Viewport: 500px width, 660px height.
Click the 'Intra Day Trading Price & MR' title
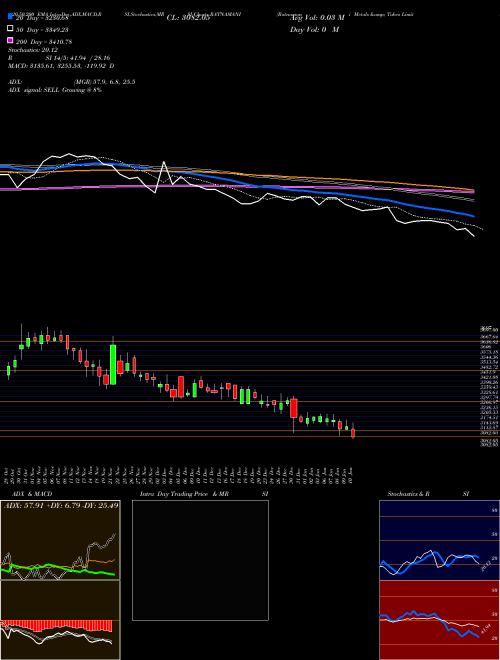click(x=184, y=494)
